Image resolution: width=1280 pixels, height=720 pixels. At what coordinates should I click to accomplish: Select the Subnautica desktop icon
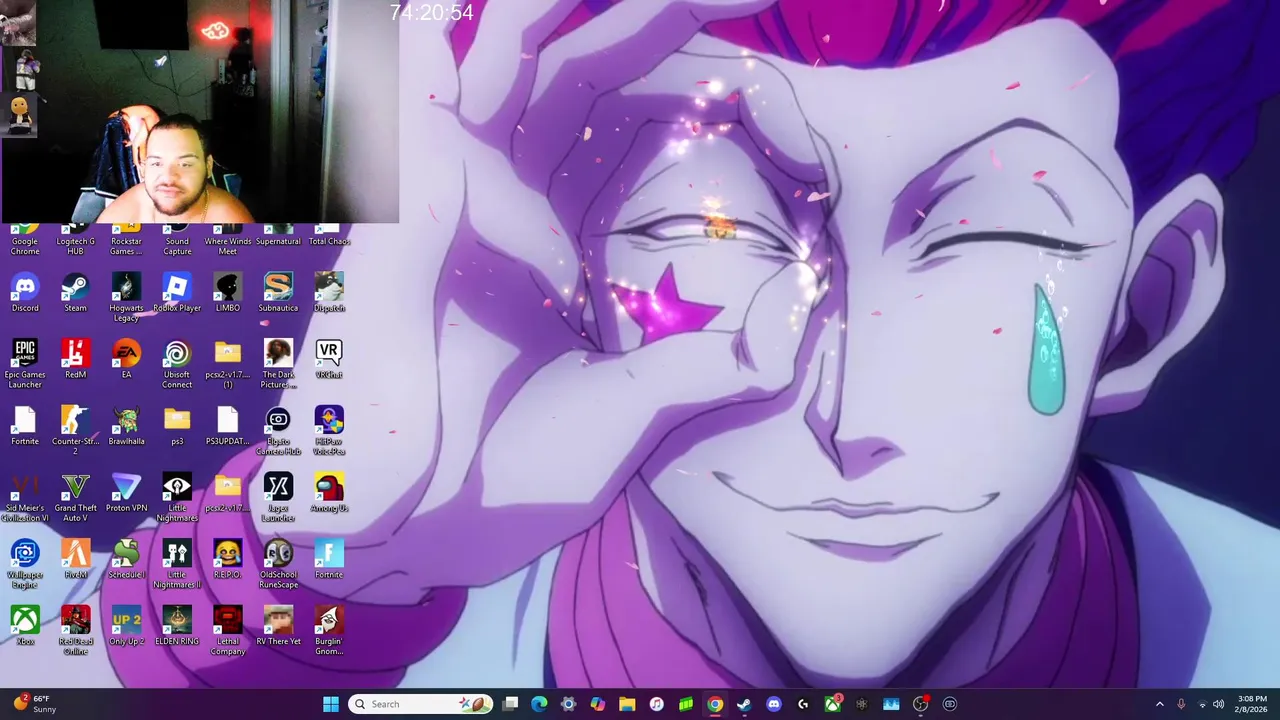278,293
